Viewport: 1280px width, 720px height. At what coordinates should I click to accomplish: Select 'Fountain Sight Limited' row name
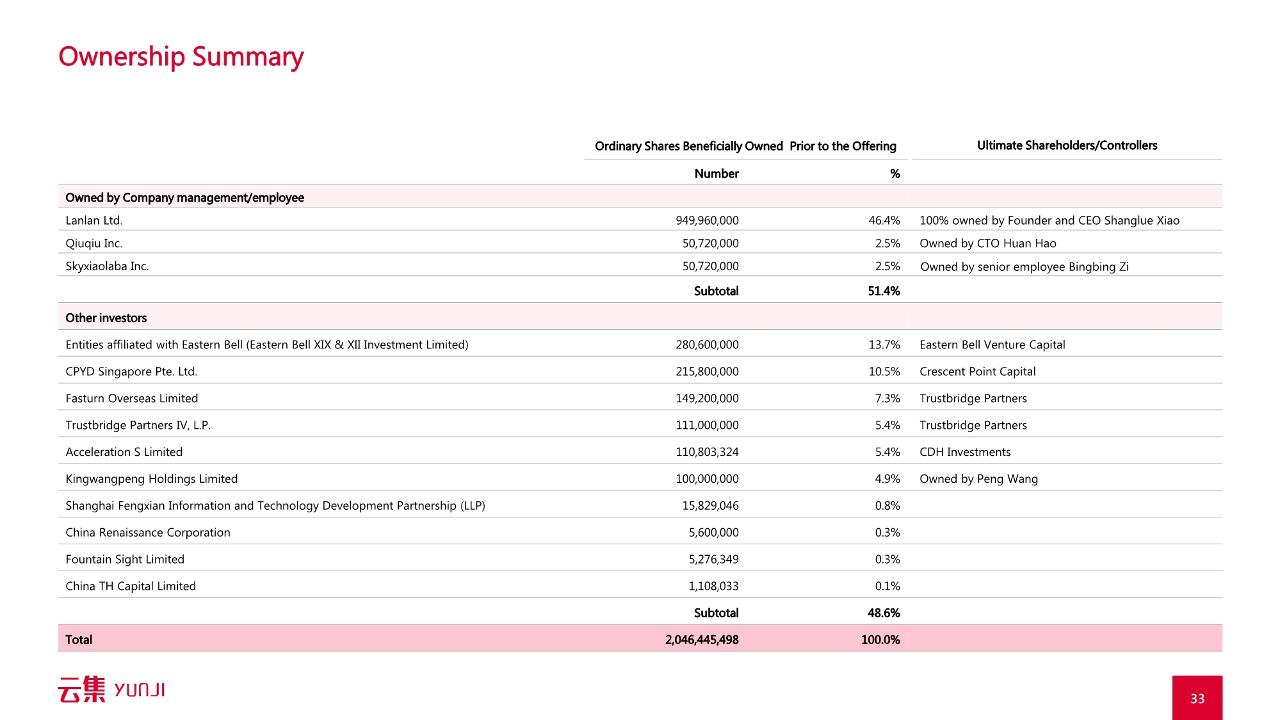pyautogui.click(x=125, y=560)
